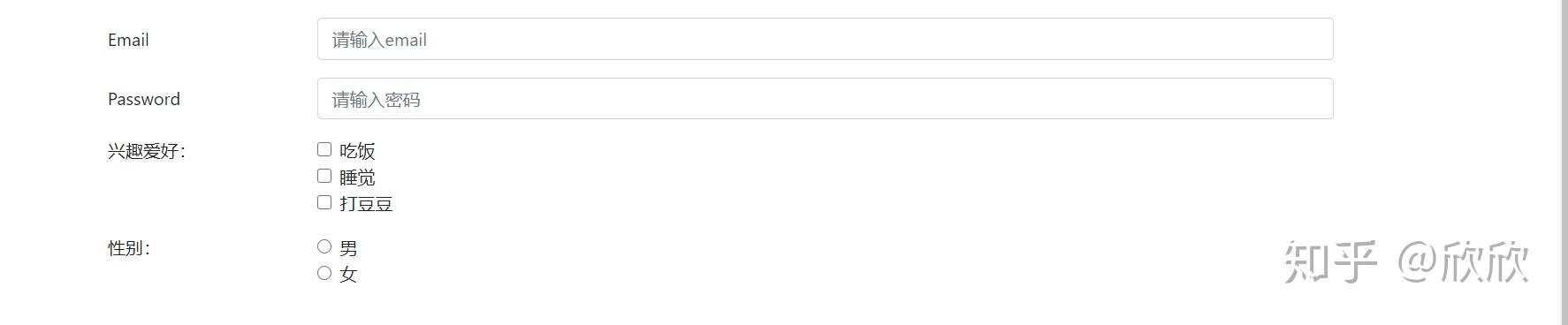Image resolution: width=1568 pixels, height=325 pixels.
Task: Tick the 睡觉 checkbox
Action: 324,177
